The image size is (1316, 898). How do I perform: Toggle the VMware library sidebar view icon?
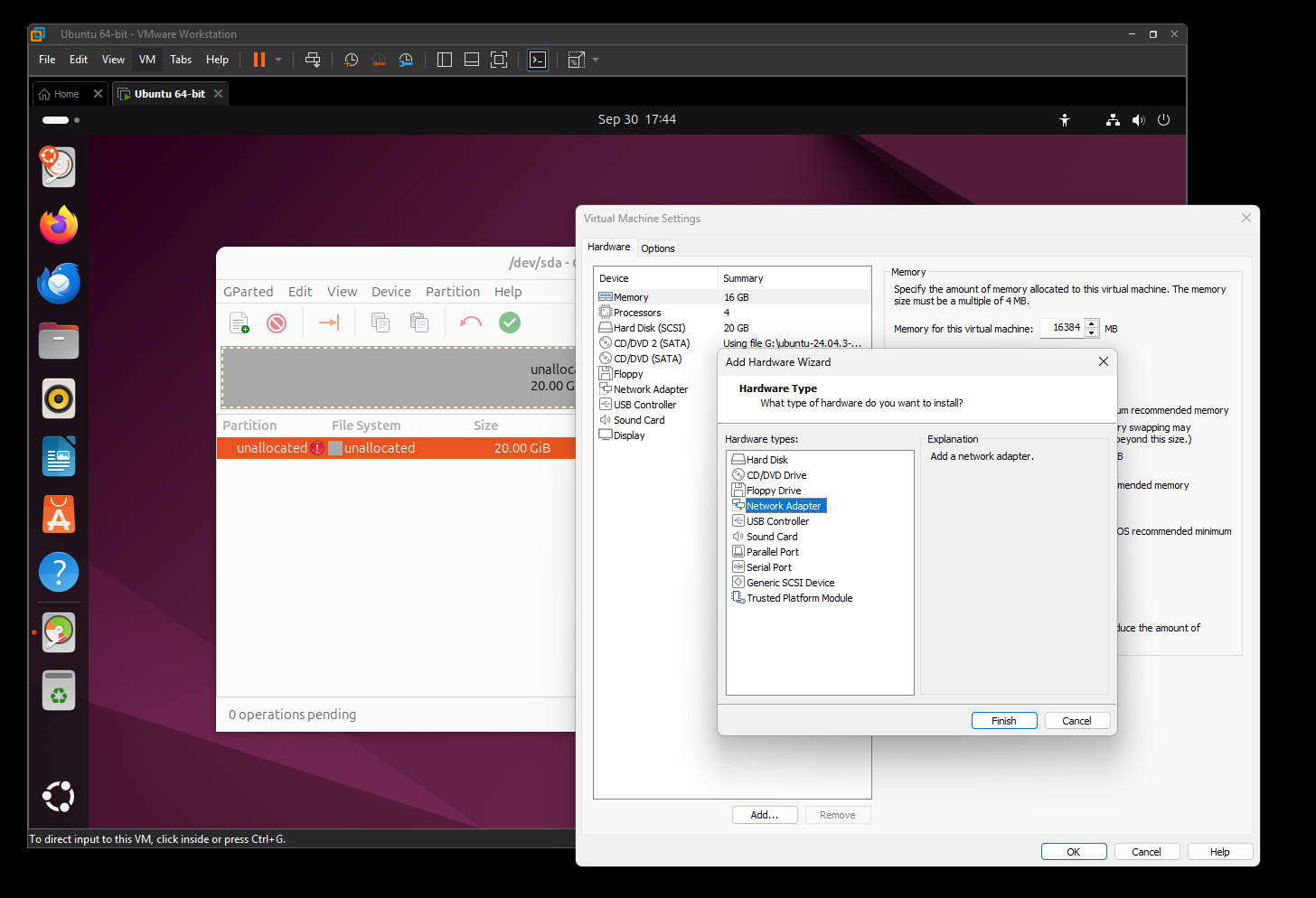coord(445,60)
